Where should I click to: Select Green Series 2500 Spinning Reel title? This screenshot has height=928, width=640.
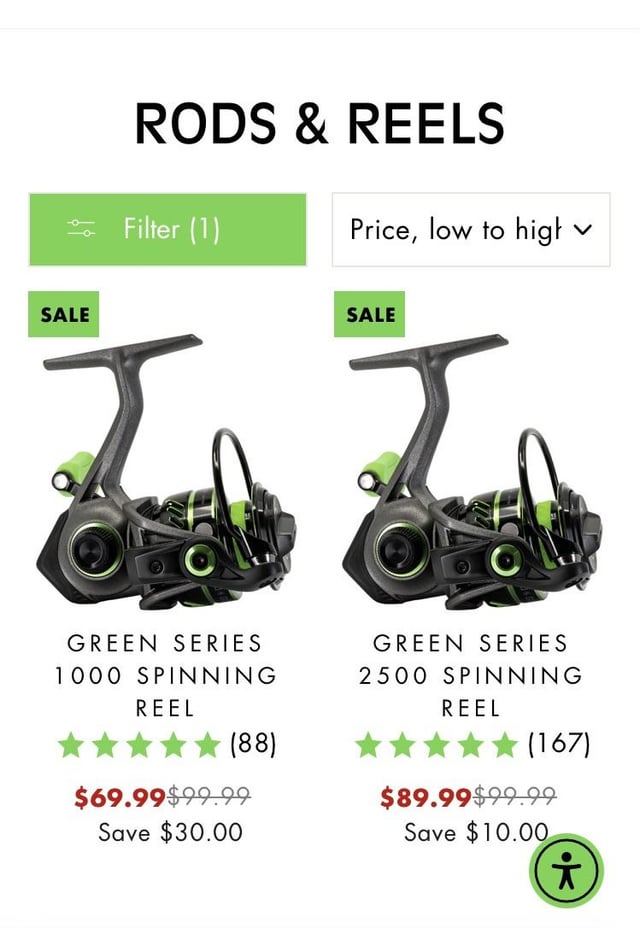click(471, 675)
